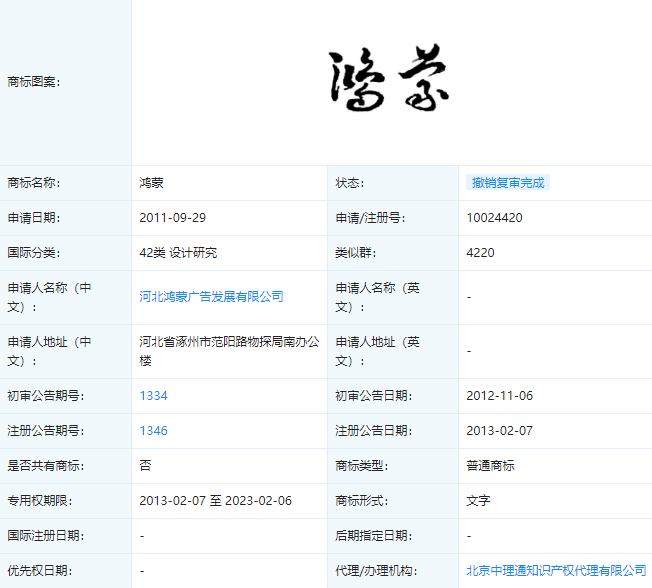
Task: Click the 申请人名称（中文） label
Action: [x=49, y=297]
